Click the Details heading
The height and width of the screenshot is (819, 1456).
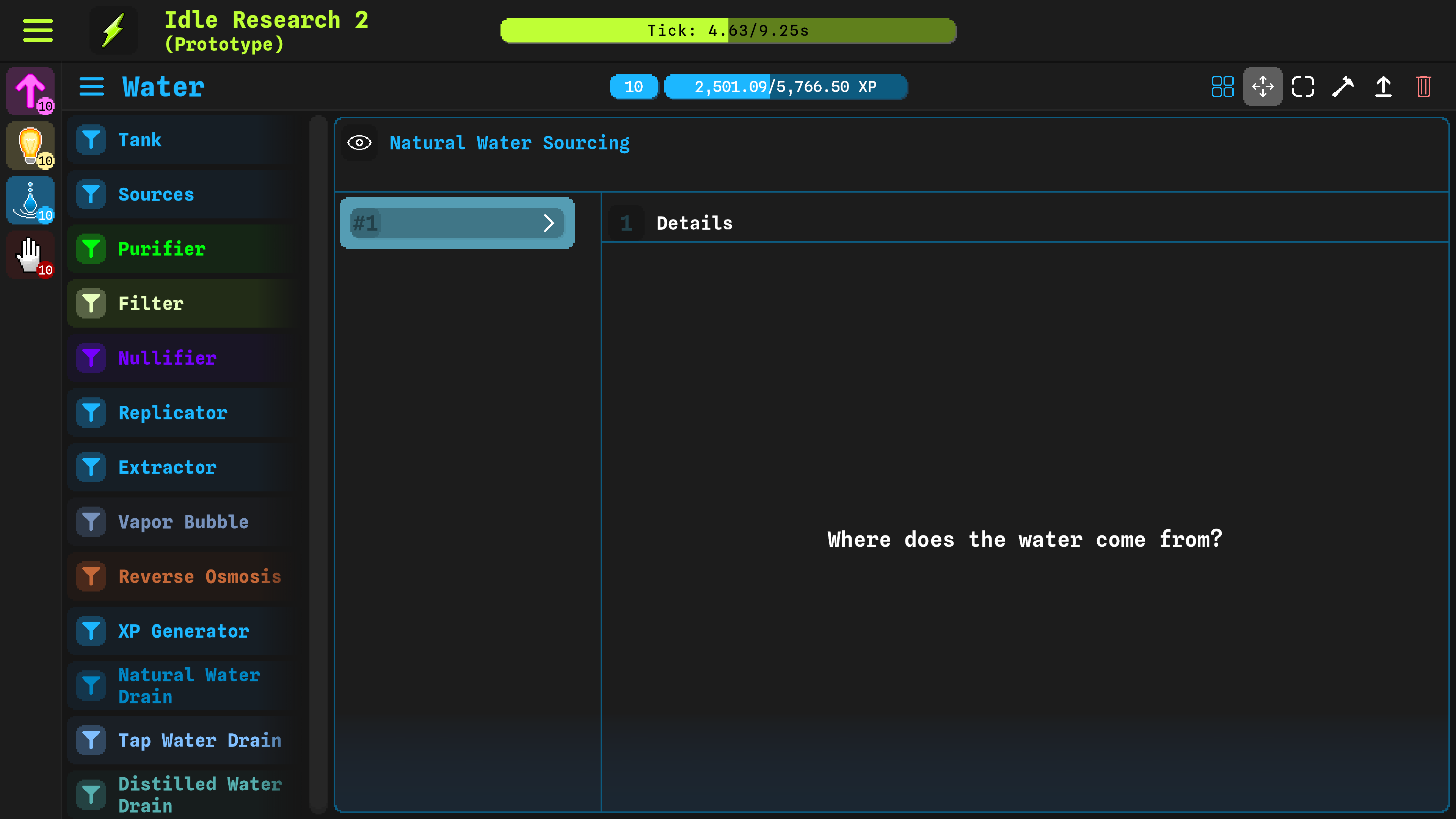tap(694, 223)
